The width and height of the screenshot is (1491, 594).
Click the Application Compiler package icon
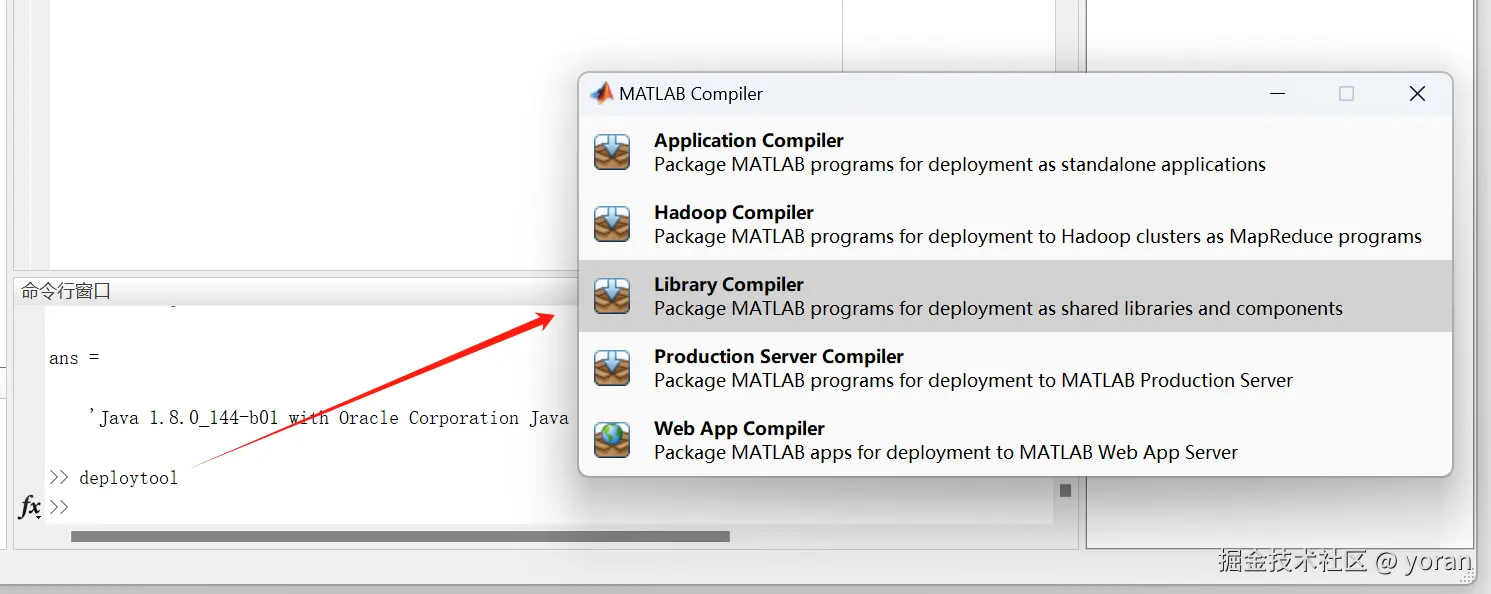(x=612, y=152)
